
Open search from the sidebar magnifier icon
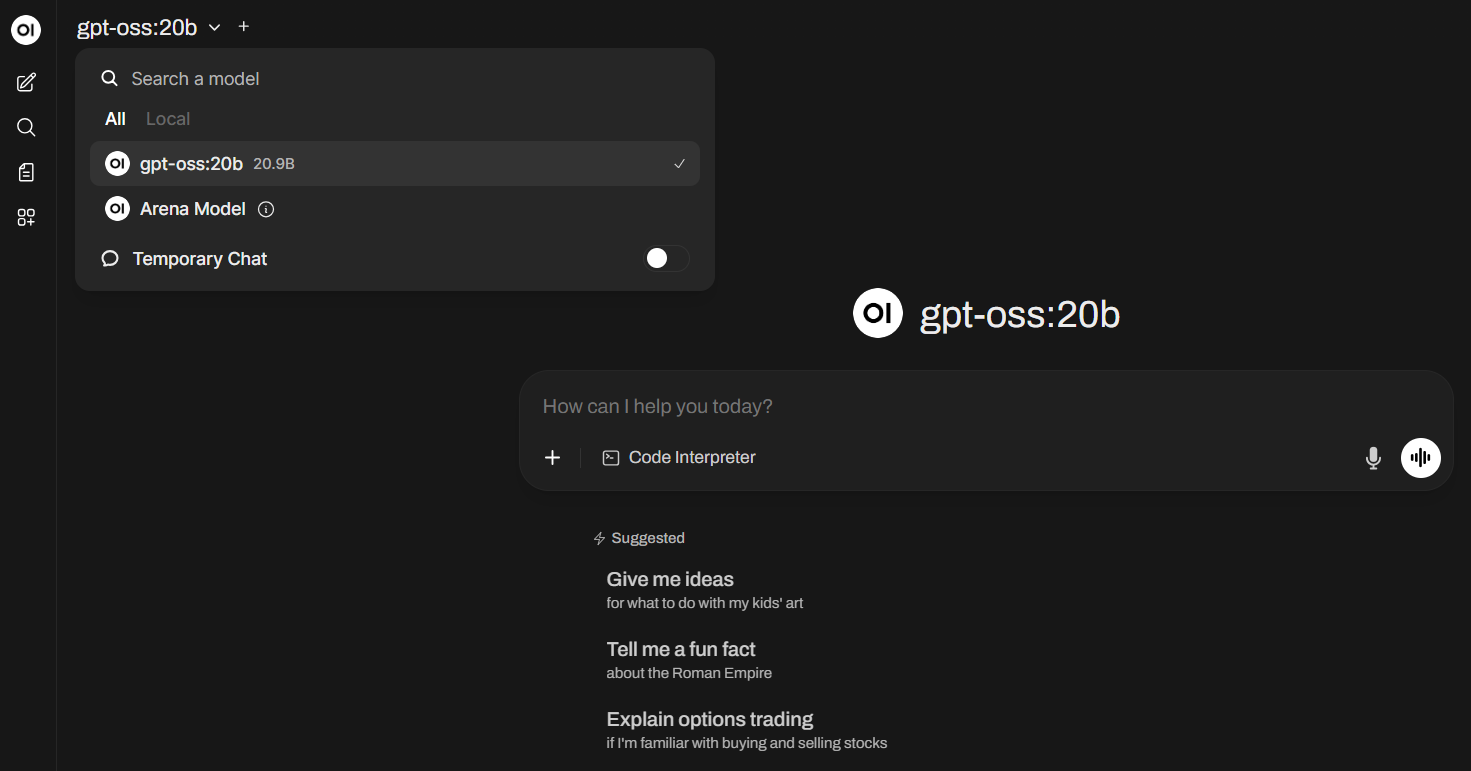tap(26, 127)
